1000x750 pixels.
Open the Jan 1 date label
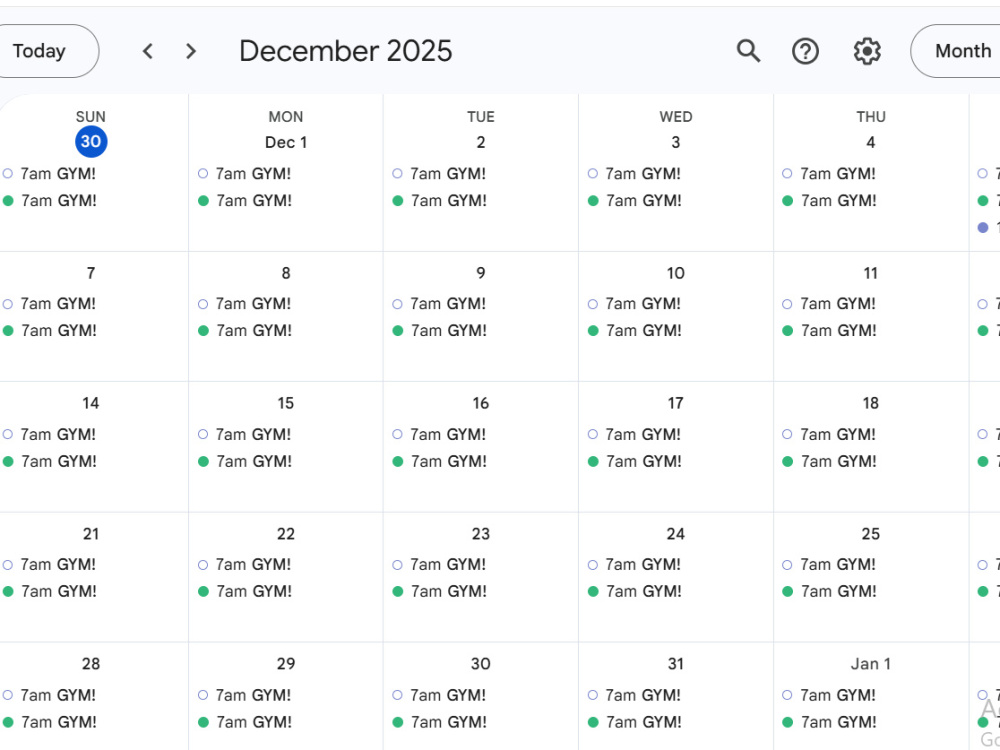pyautogui.click(x=871, y=664)
